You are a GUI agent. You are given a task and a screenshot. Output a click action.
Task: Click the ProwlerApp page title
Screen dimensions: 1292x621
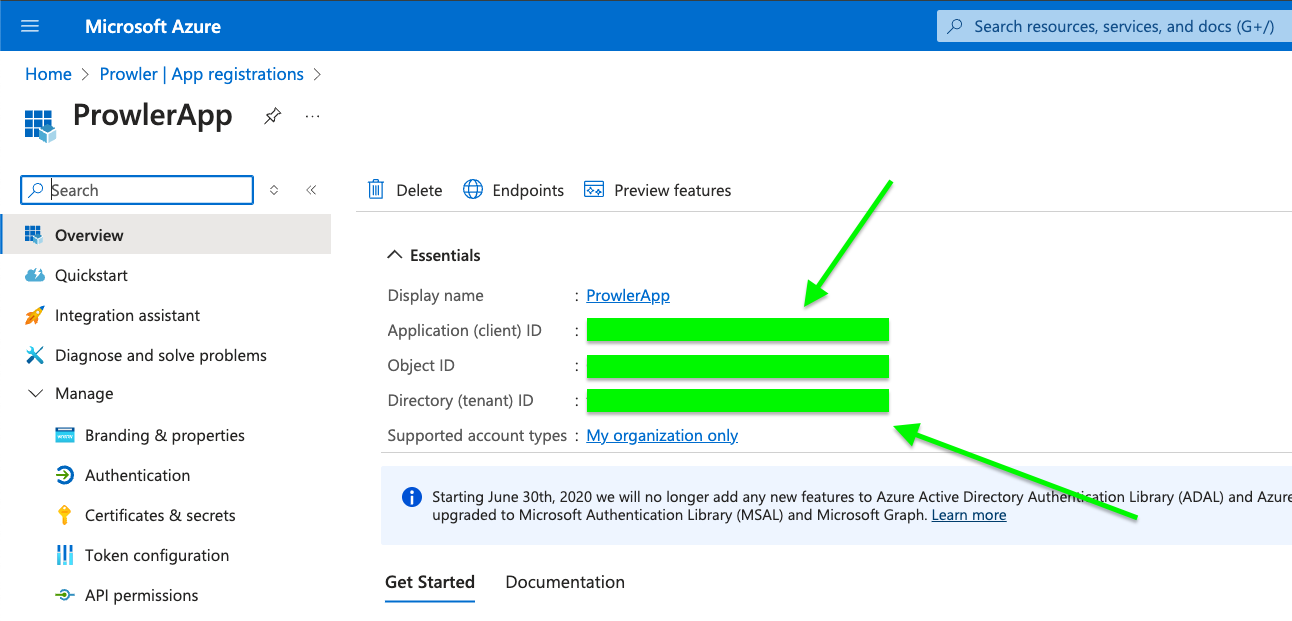pyautogui.click(x=153, y=115)
